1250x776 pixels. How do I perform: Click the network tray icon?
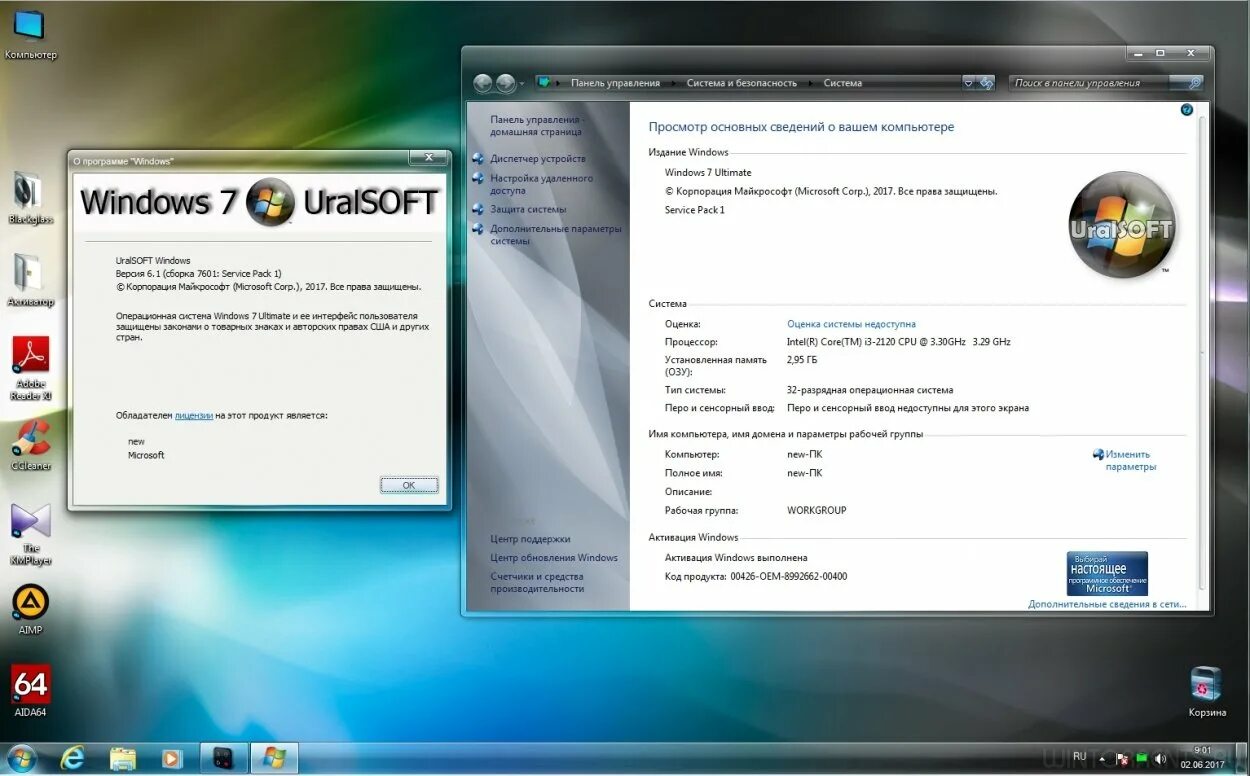point(1141,760)
